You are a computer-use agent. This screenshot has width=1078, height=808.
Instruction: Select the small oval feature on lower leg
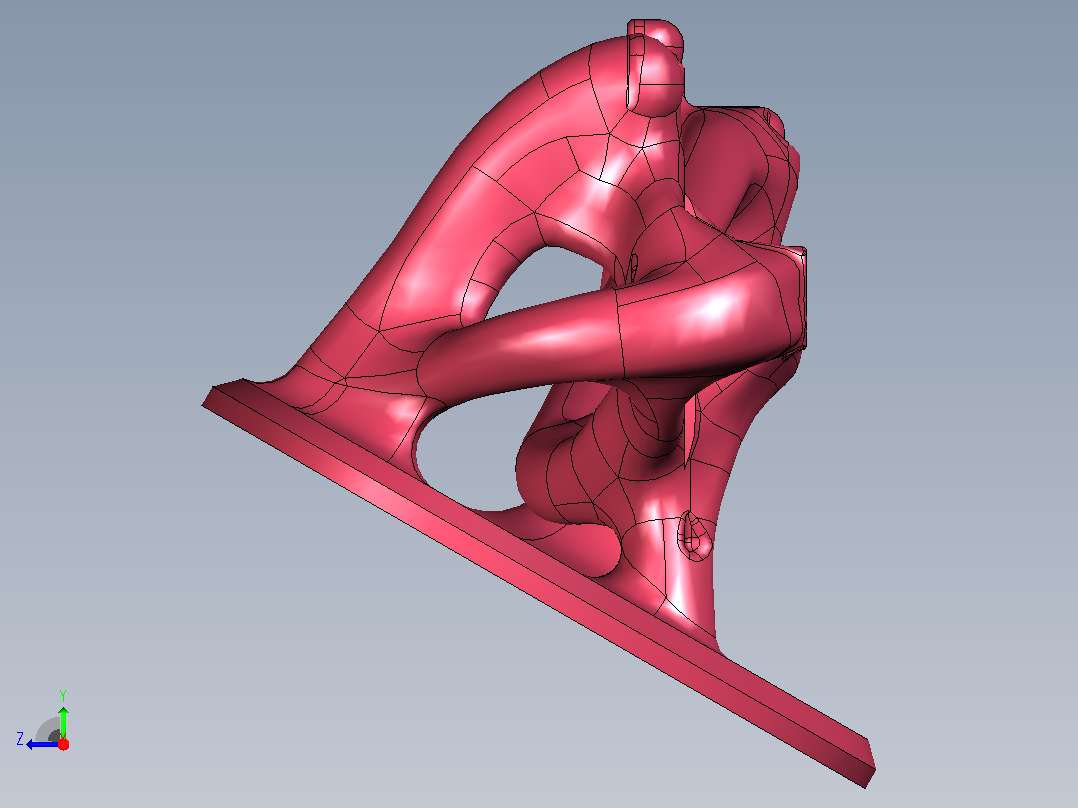coord(694,535)
